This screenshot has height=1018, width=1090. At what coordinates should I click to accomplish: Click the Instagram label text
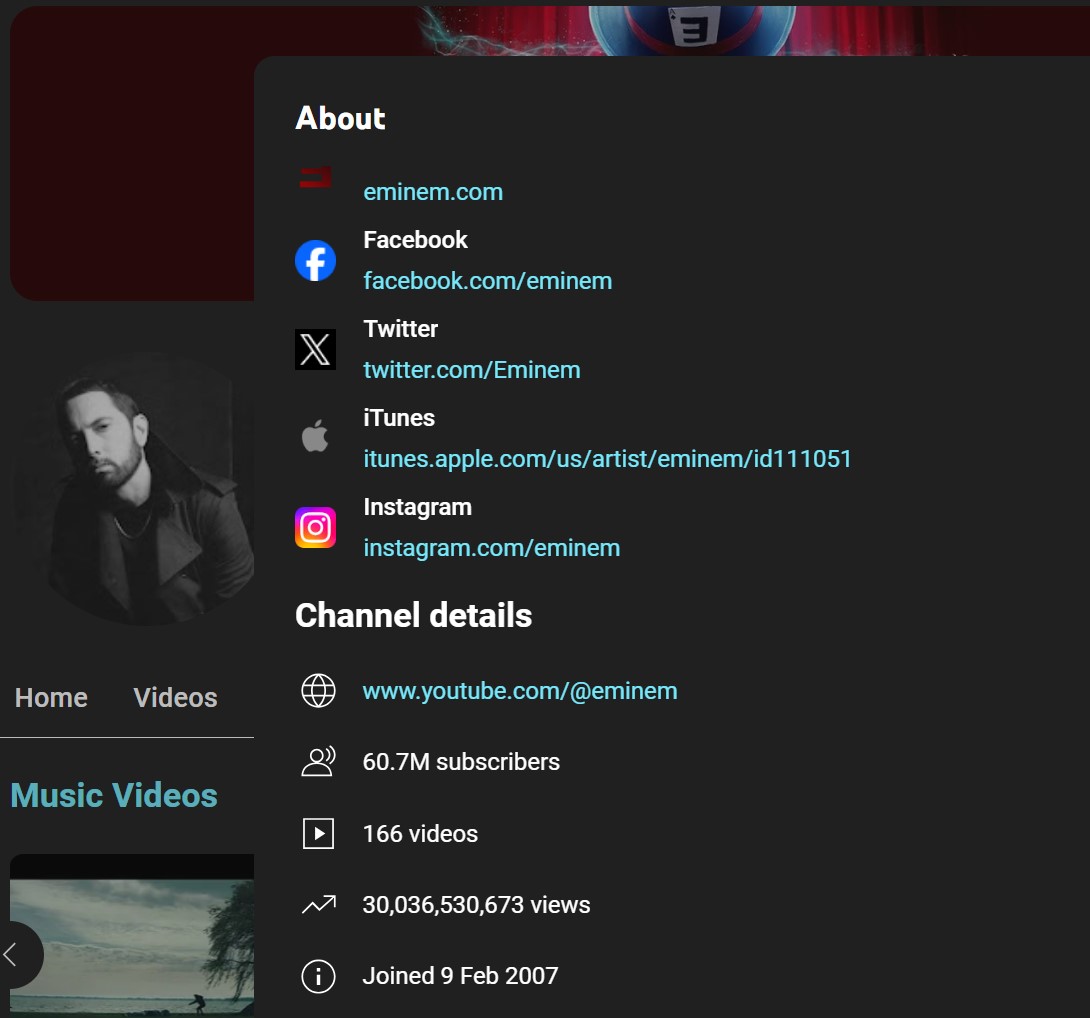coord(418,508)
